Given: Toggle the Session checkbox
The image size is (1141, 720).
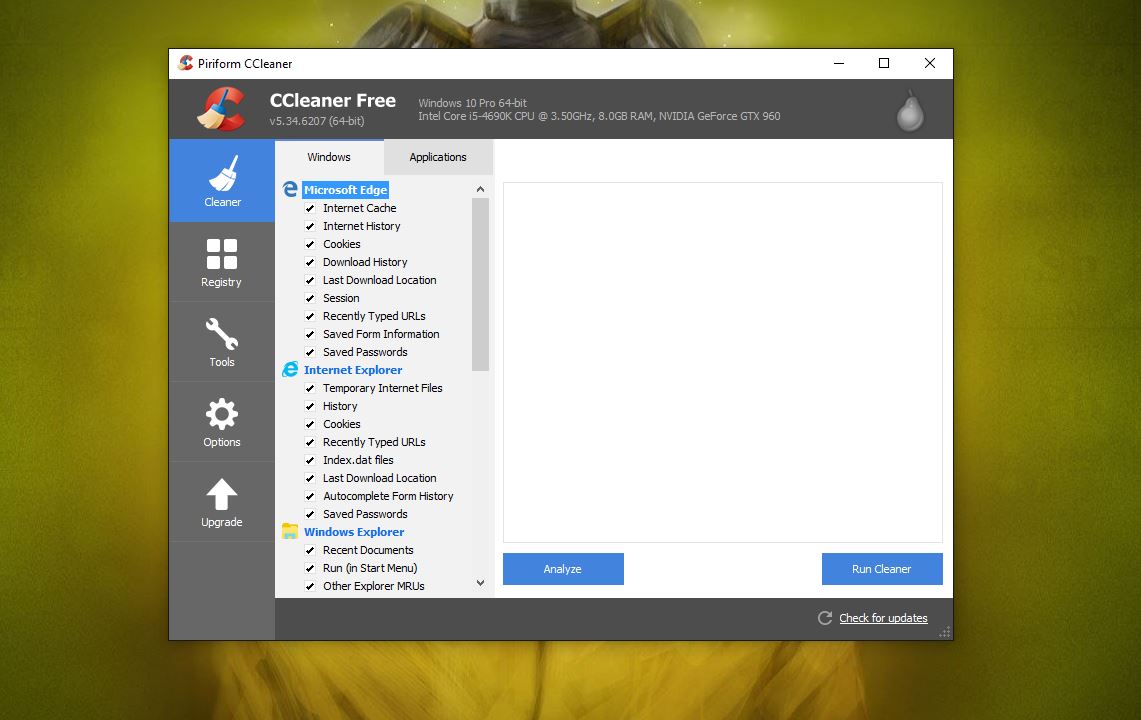Looking at the screenshot, I should [310, 298].
